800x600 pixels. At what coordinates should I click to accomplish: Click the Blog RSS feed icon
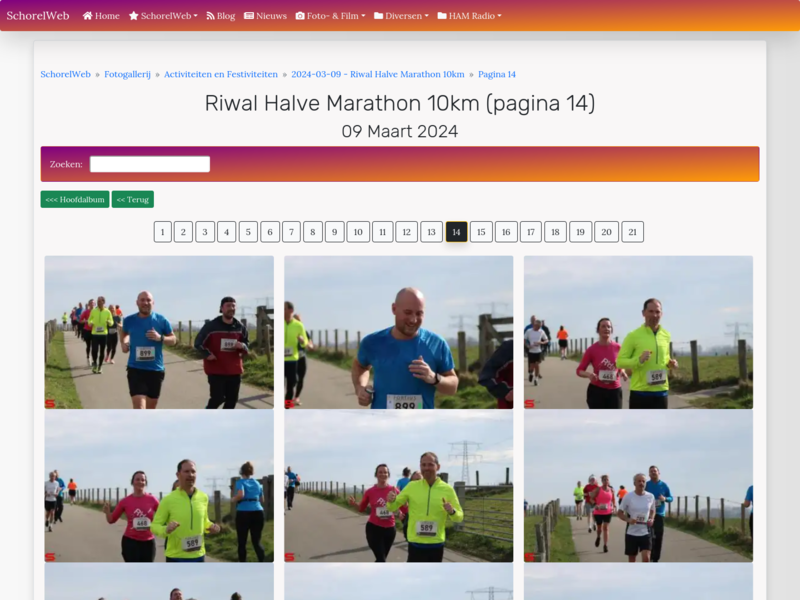210,16
